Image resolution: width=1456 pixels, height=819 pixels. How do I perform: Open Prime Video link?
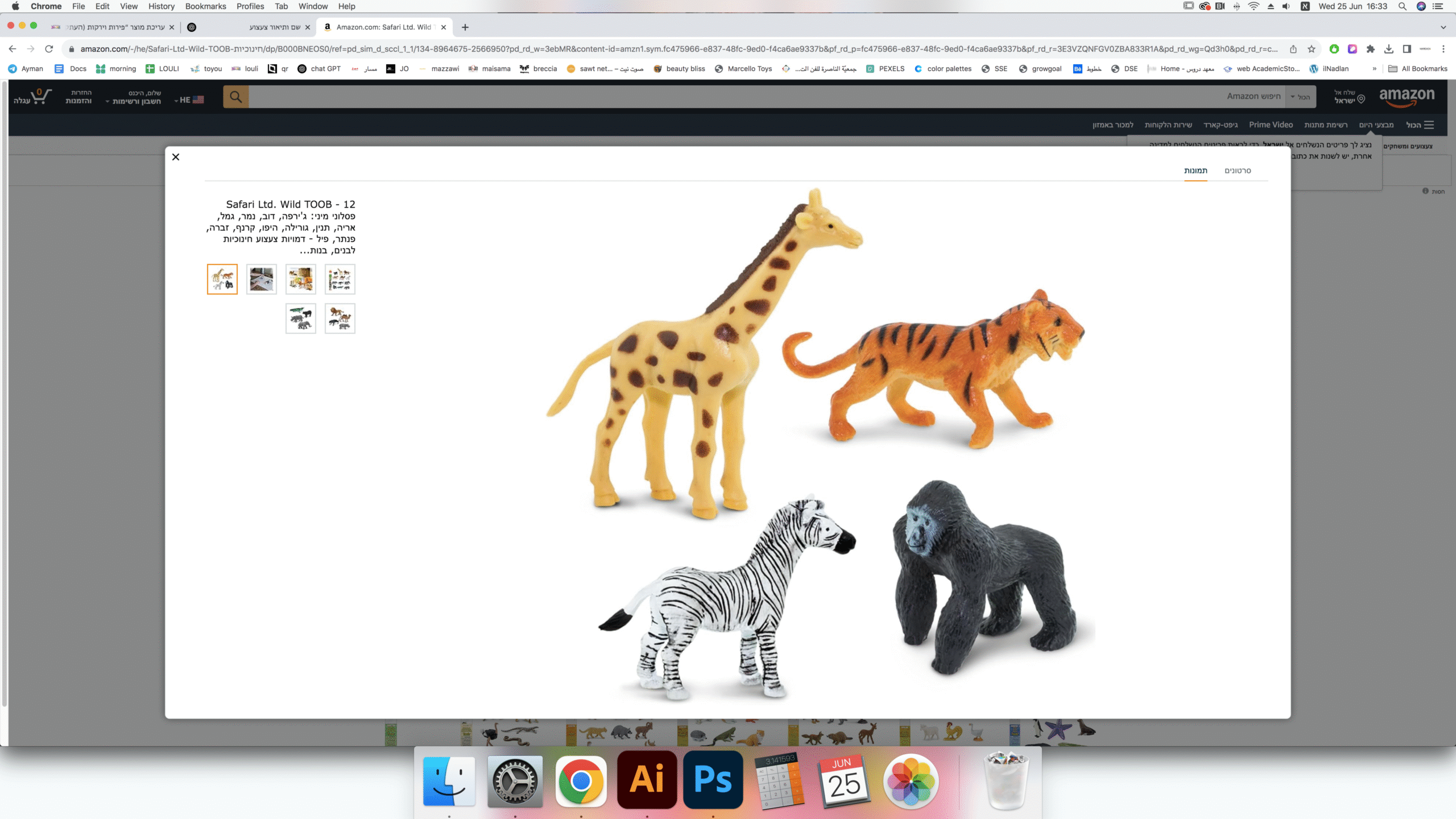(x=1271, y=125)
